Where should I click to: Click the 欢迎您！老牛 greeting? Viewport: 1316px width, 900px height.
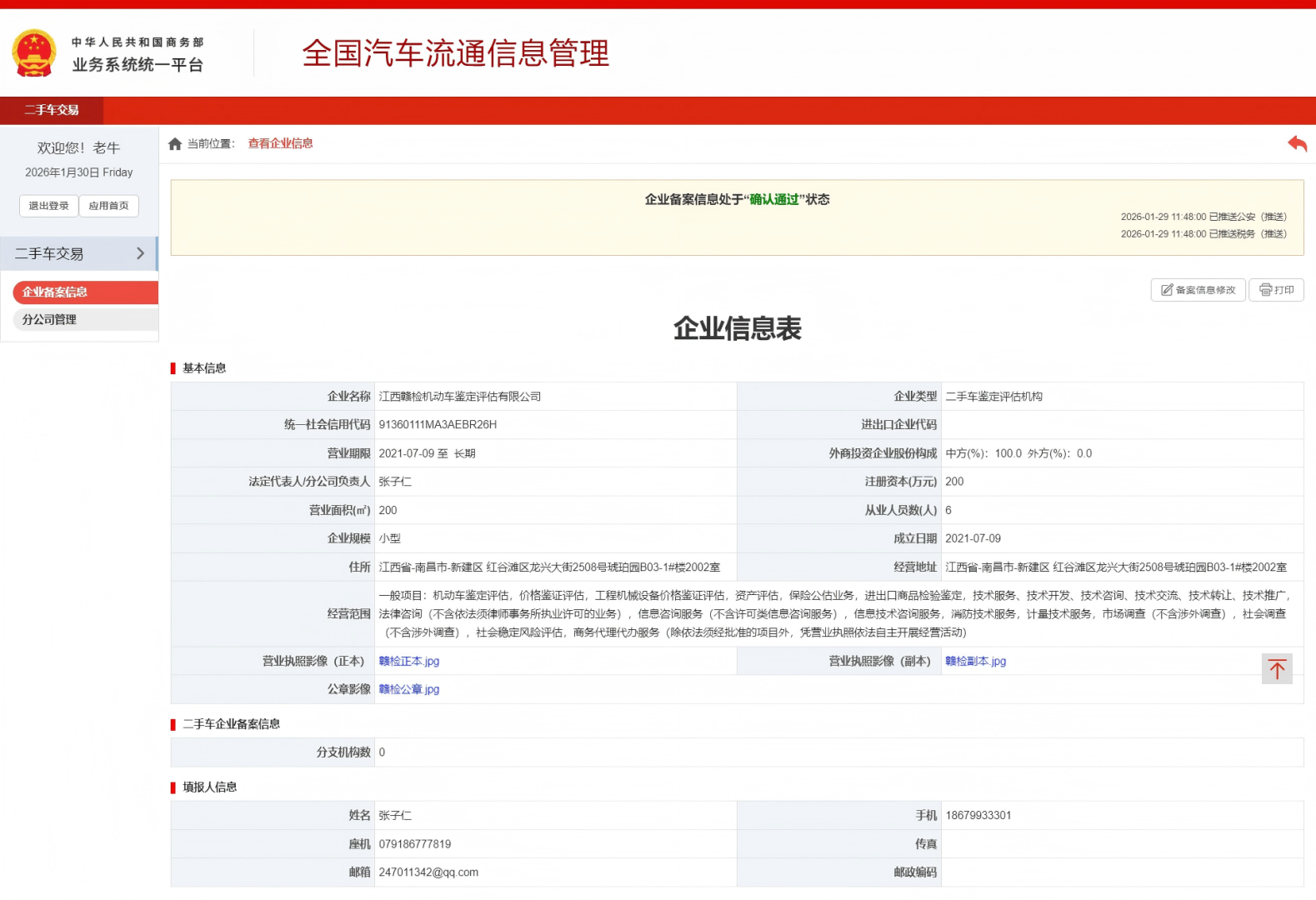[x=79, y=147]
